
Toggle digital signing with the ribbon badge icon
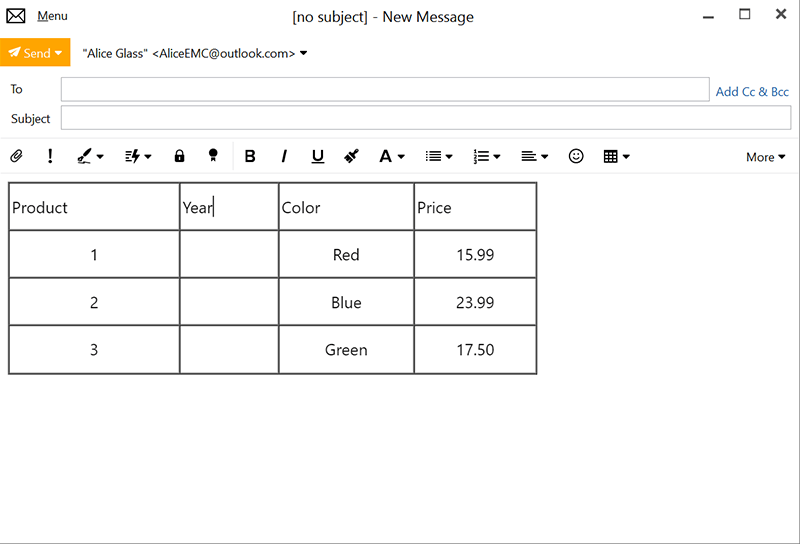click(213, 156)
